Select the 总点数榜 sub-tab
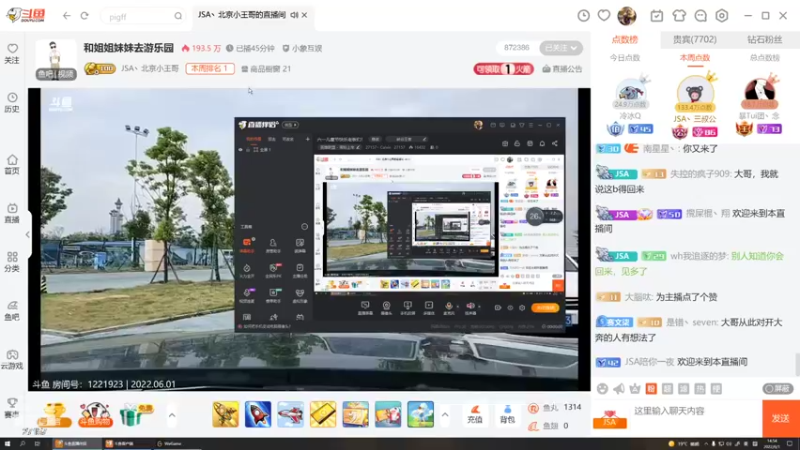This screenshot has width=800, height=450. (x=764, y=58)
